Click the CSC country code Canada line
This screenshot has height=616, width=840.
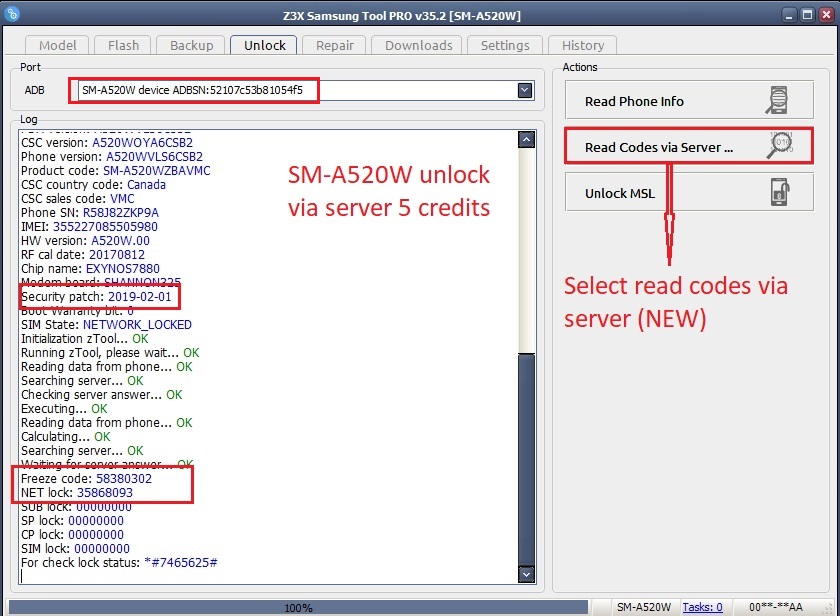coord(93,184)
